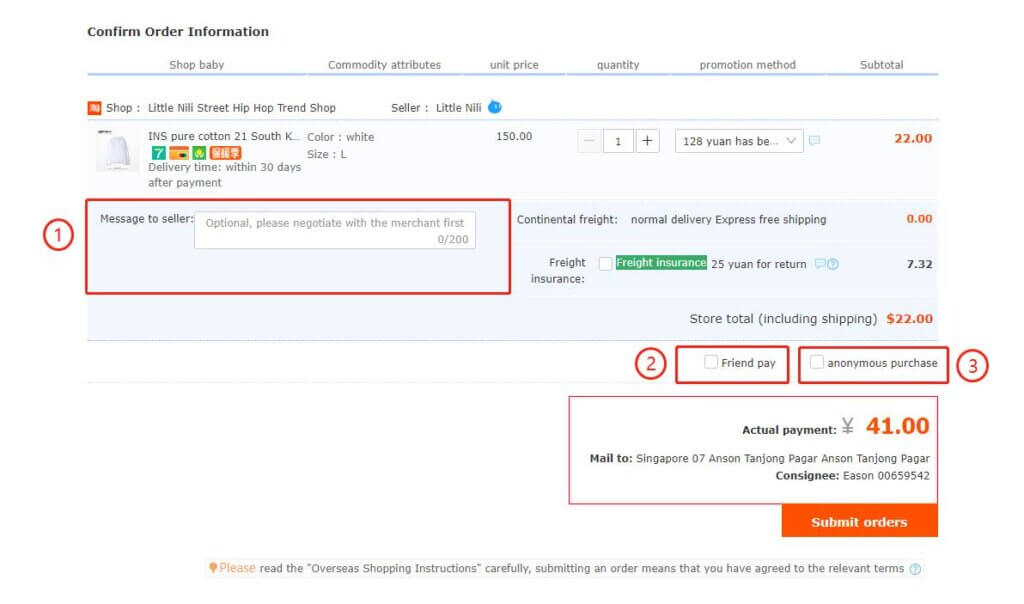This screenshot has width=1024, height=604.
Task: Focus the Message to seller text box
Action: coord(335,230)
